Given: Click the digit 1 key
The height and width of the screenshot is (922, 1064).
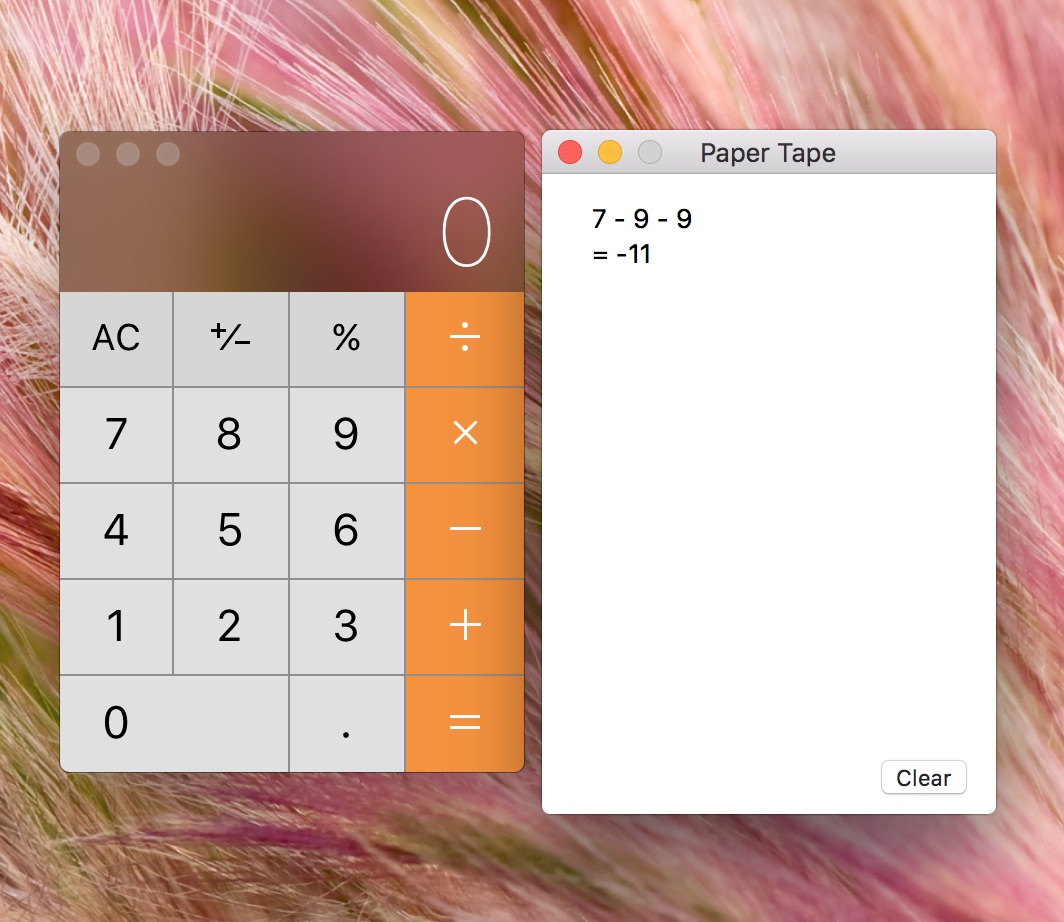Looking at the screenshot, I should [x=116, y=626].
